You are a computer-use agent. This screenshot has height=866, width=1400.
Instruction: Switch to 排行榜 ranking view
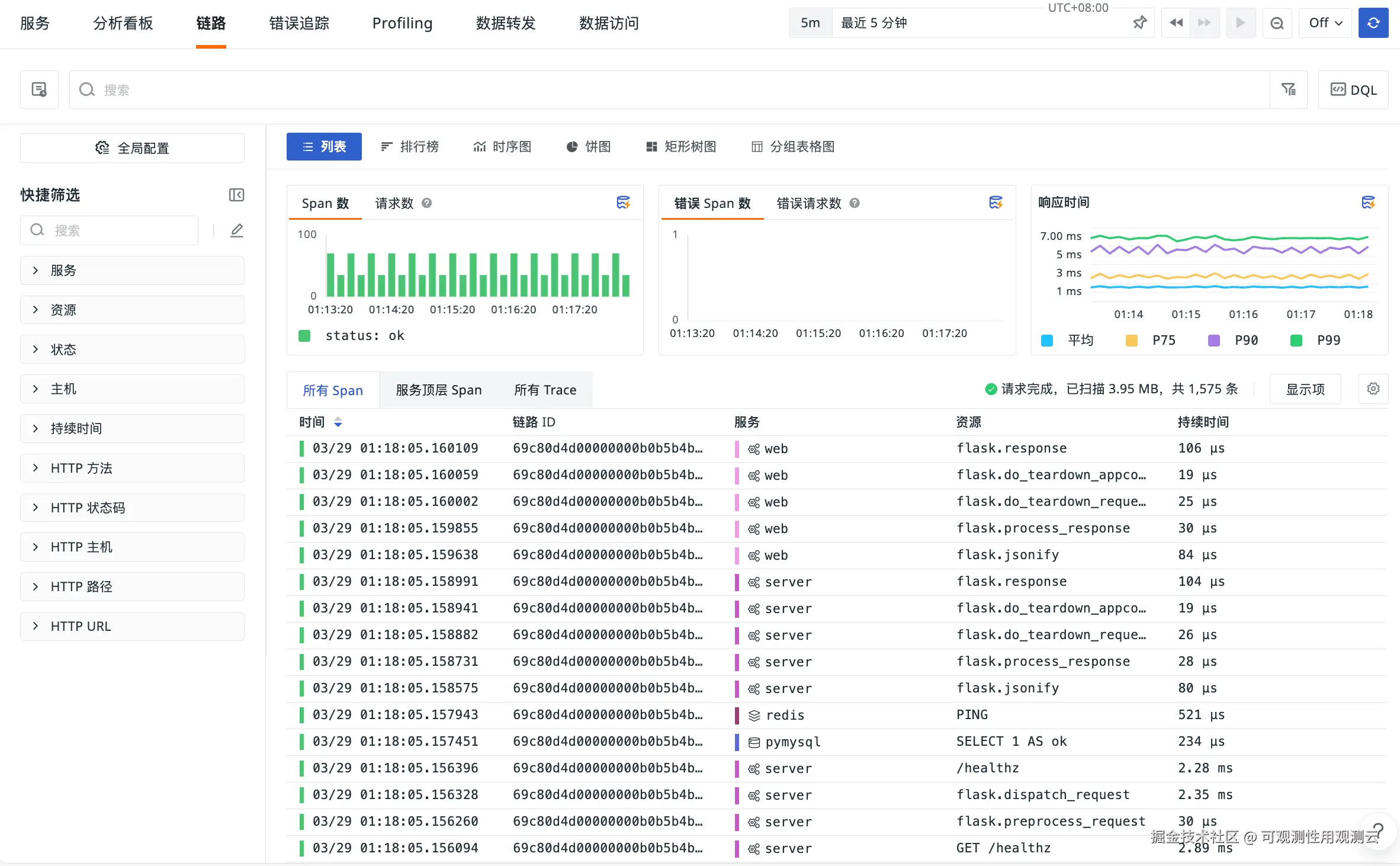tap(410, 146)
